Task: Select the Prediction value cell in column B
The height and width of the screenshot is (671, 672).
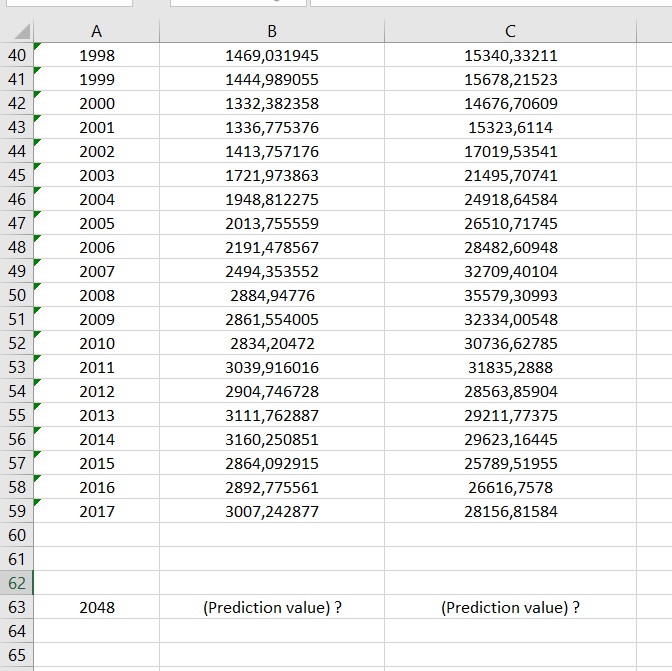Action: pos(272,607)
